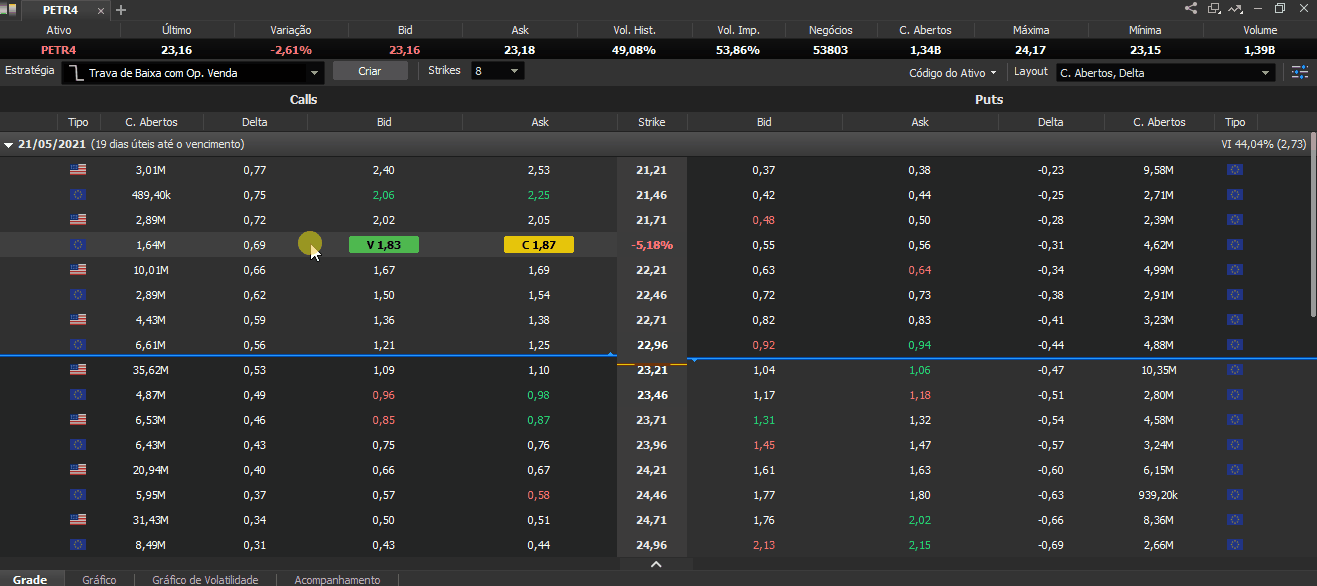Screen dimensions: 1317x586
Task: Click the put-side EU flag for strike 22,96
Action: point(1235,345)
